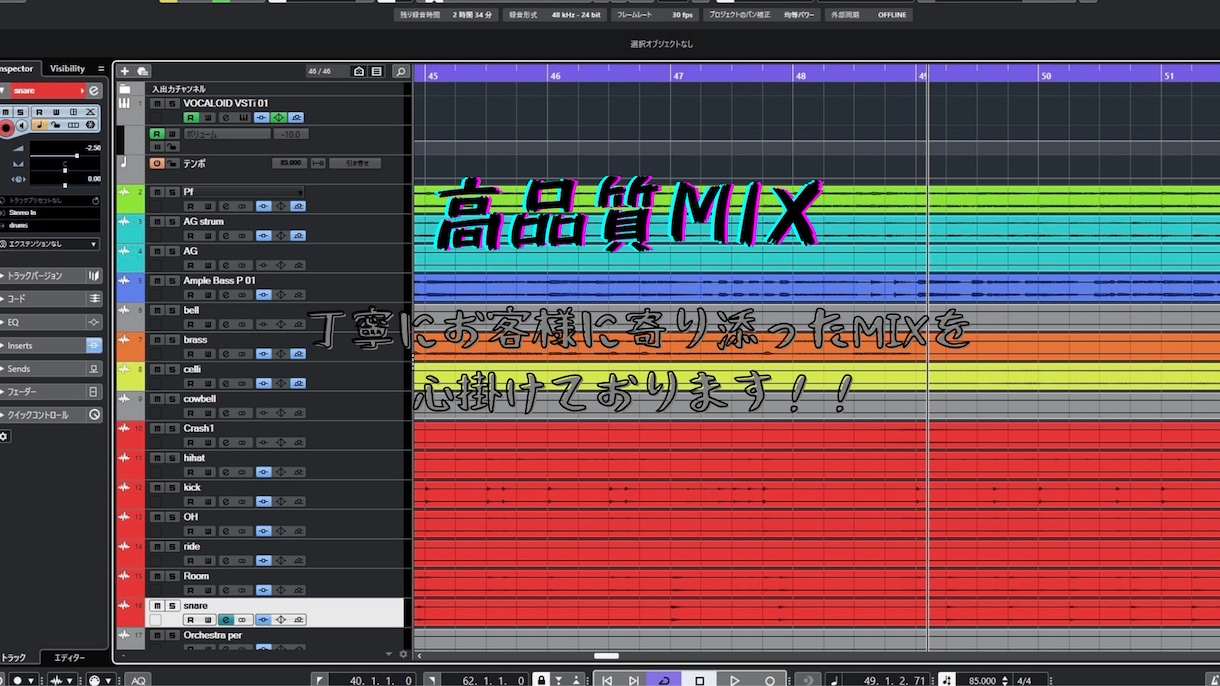This screenshot has height=686, width=1220.
Task: Click the house-shaped track icon beside the 46 / 46 counter
Action: point(359,71)
